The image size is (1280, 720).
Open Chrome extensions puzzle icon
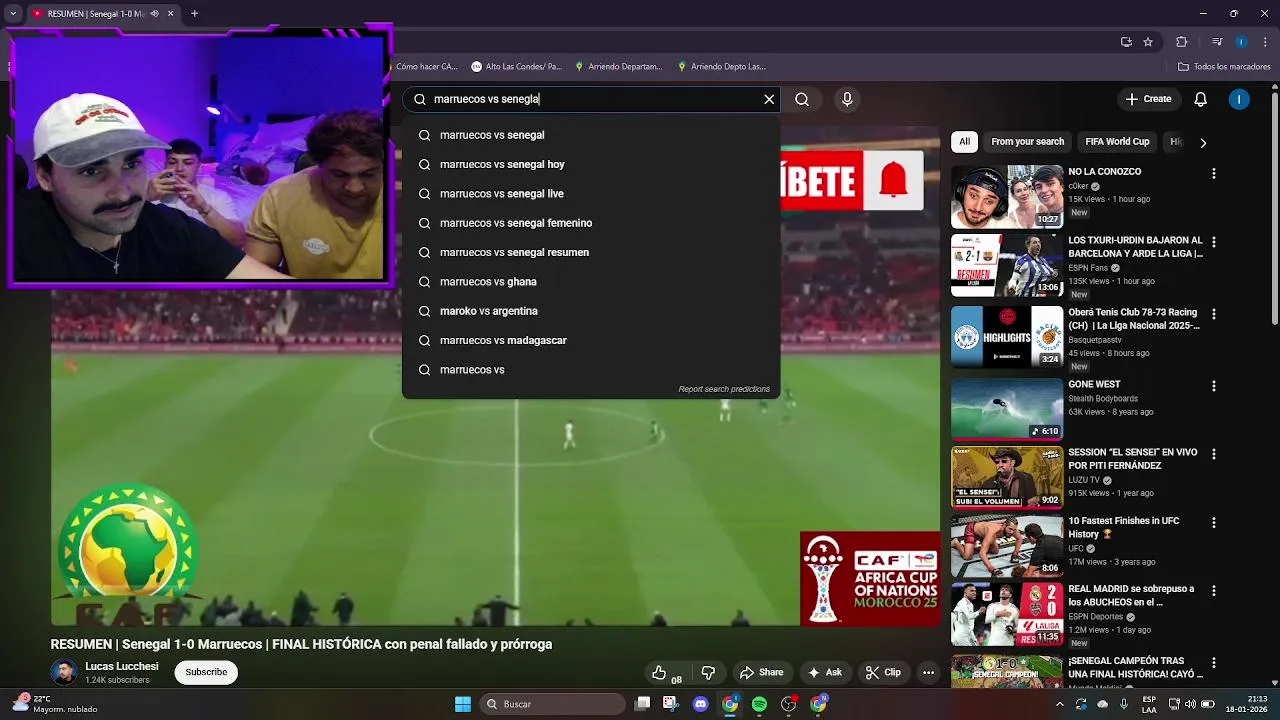[1181, 42]
